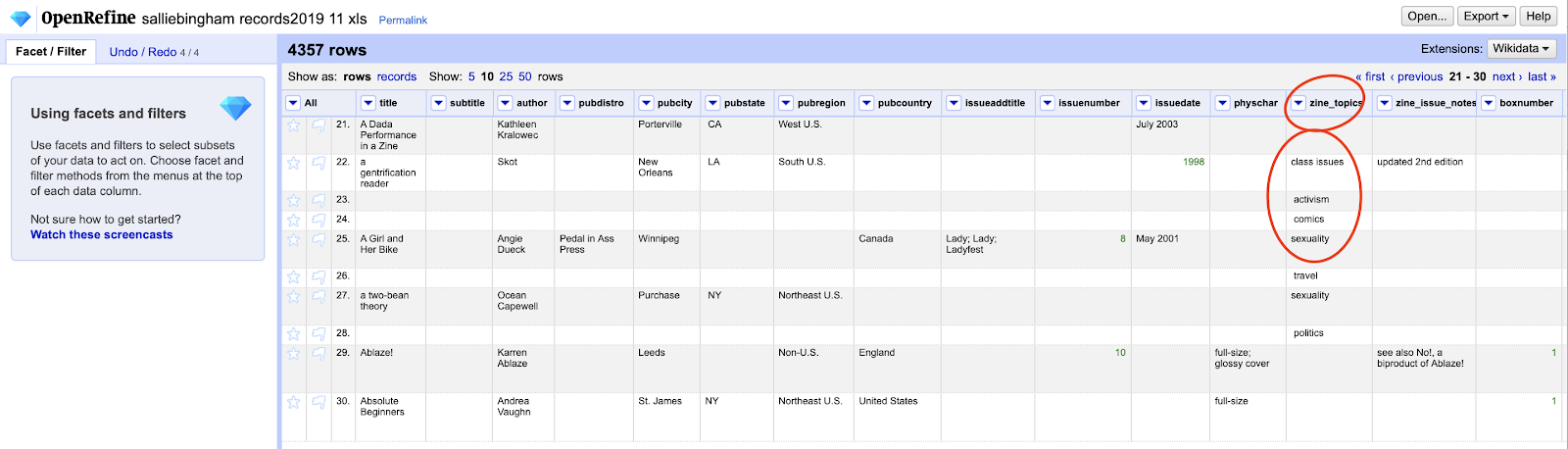Flag row 22 gentrification reader

[x=318, y=163]
